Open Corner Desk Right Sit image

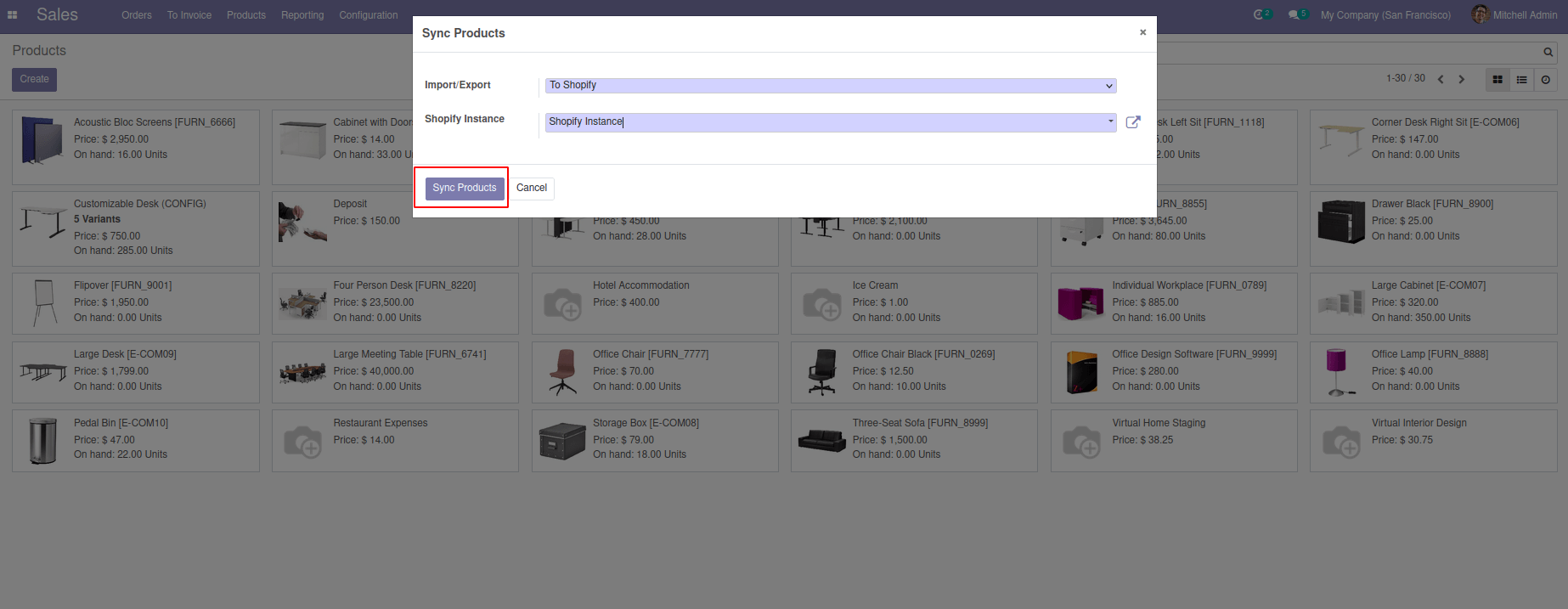click(1341, 140)
